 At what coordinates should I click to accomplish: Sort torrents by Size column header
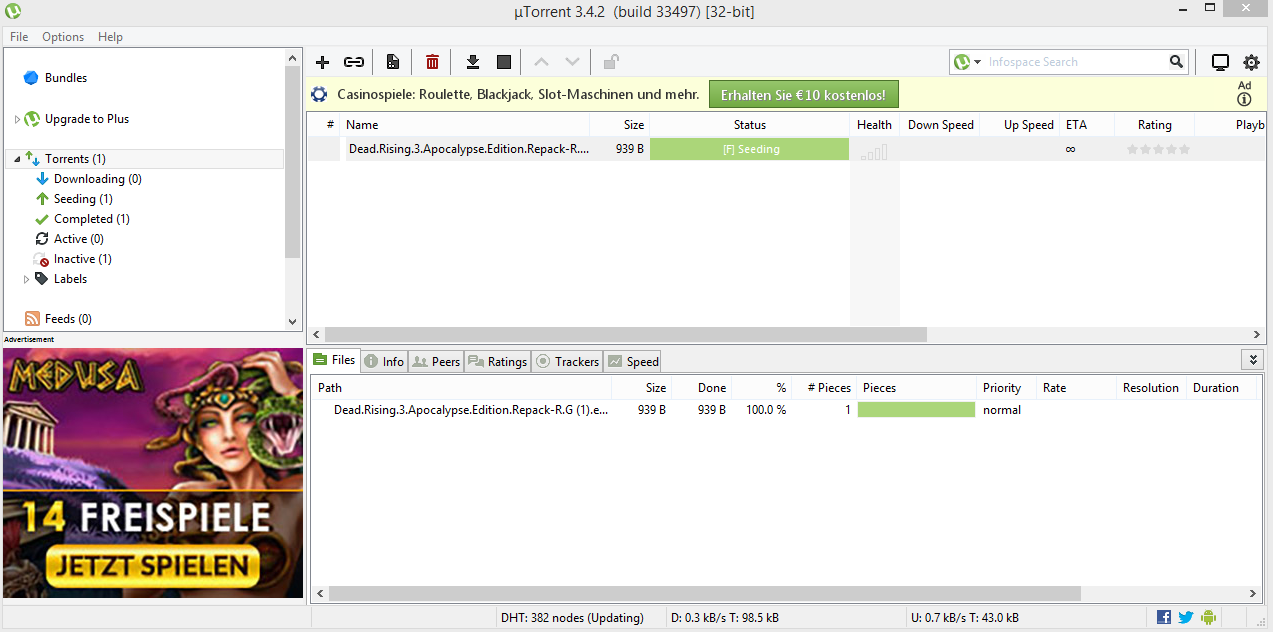[x=620, y=125]
